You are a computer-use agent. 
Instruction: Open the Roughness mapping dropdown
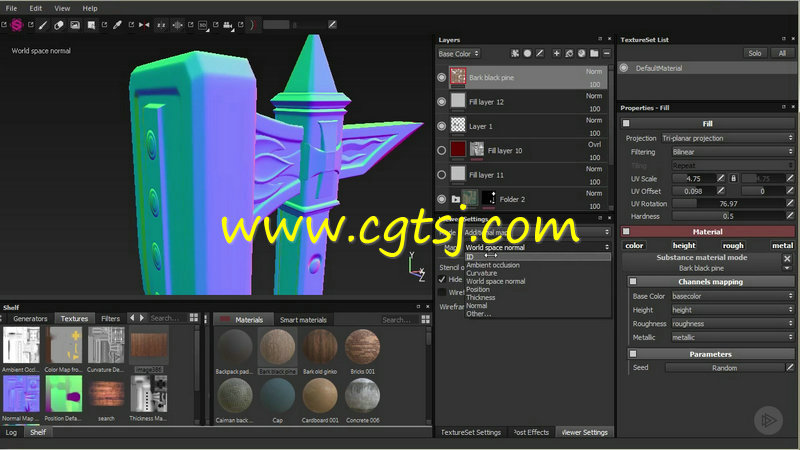(733, 323)
